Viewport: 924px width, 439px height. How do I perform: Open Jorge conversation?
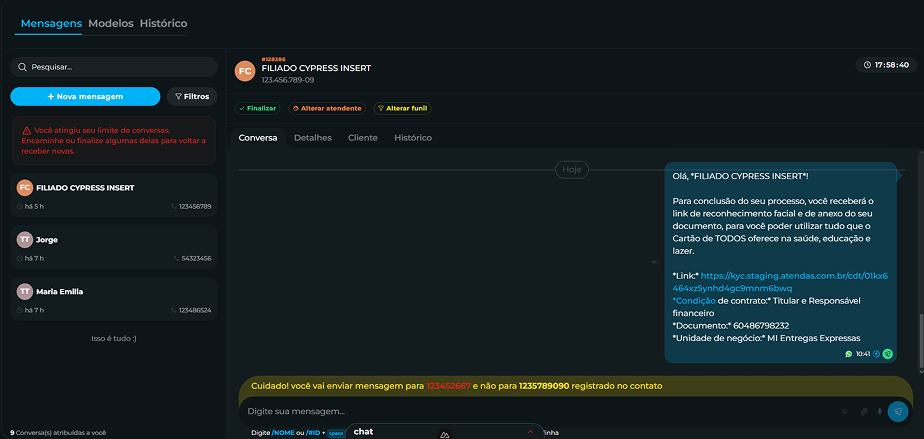coord(114,247)
